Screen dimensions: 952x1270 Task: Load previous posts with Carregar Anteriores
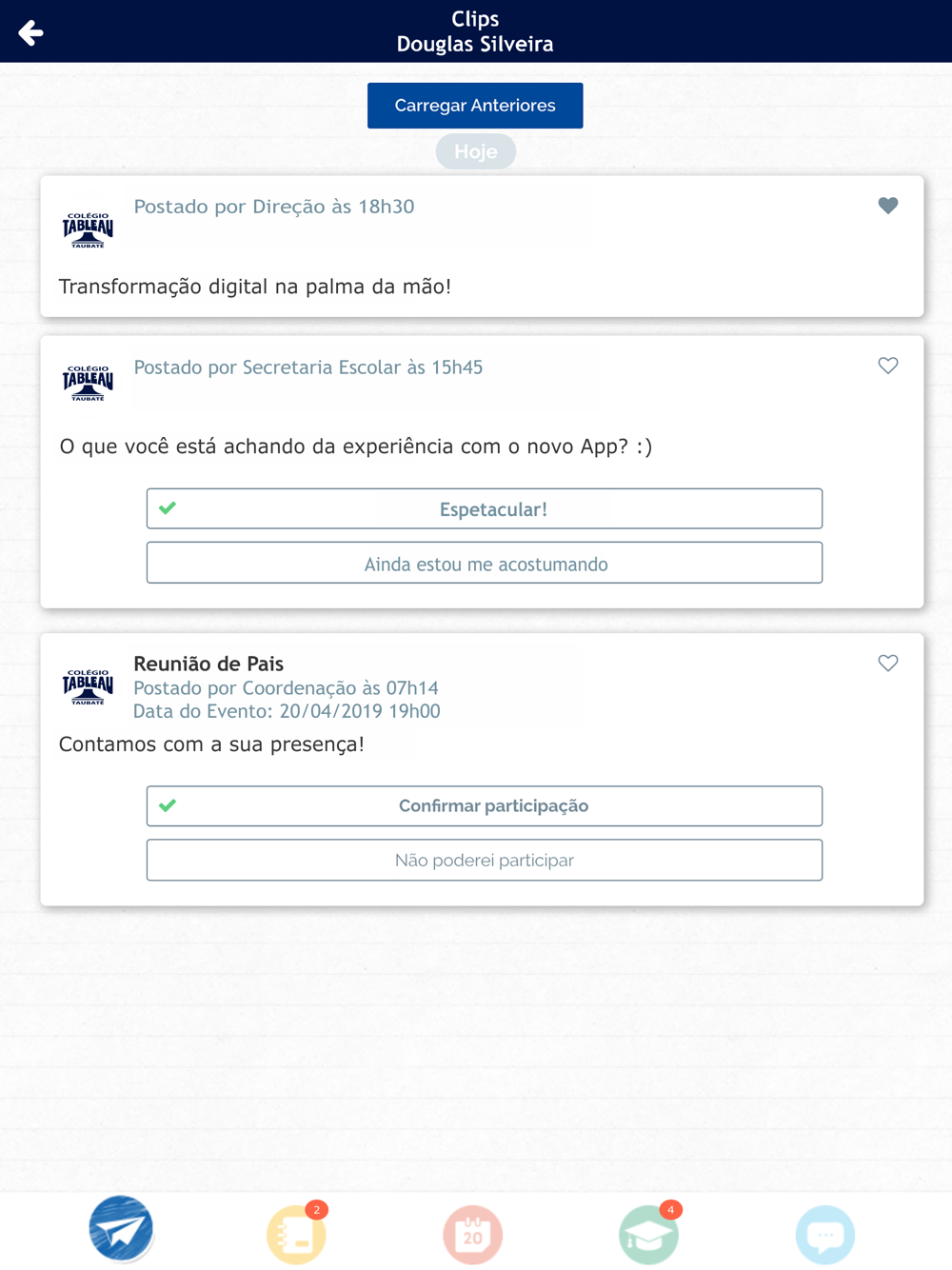tap(475, 105)
